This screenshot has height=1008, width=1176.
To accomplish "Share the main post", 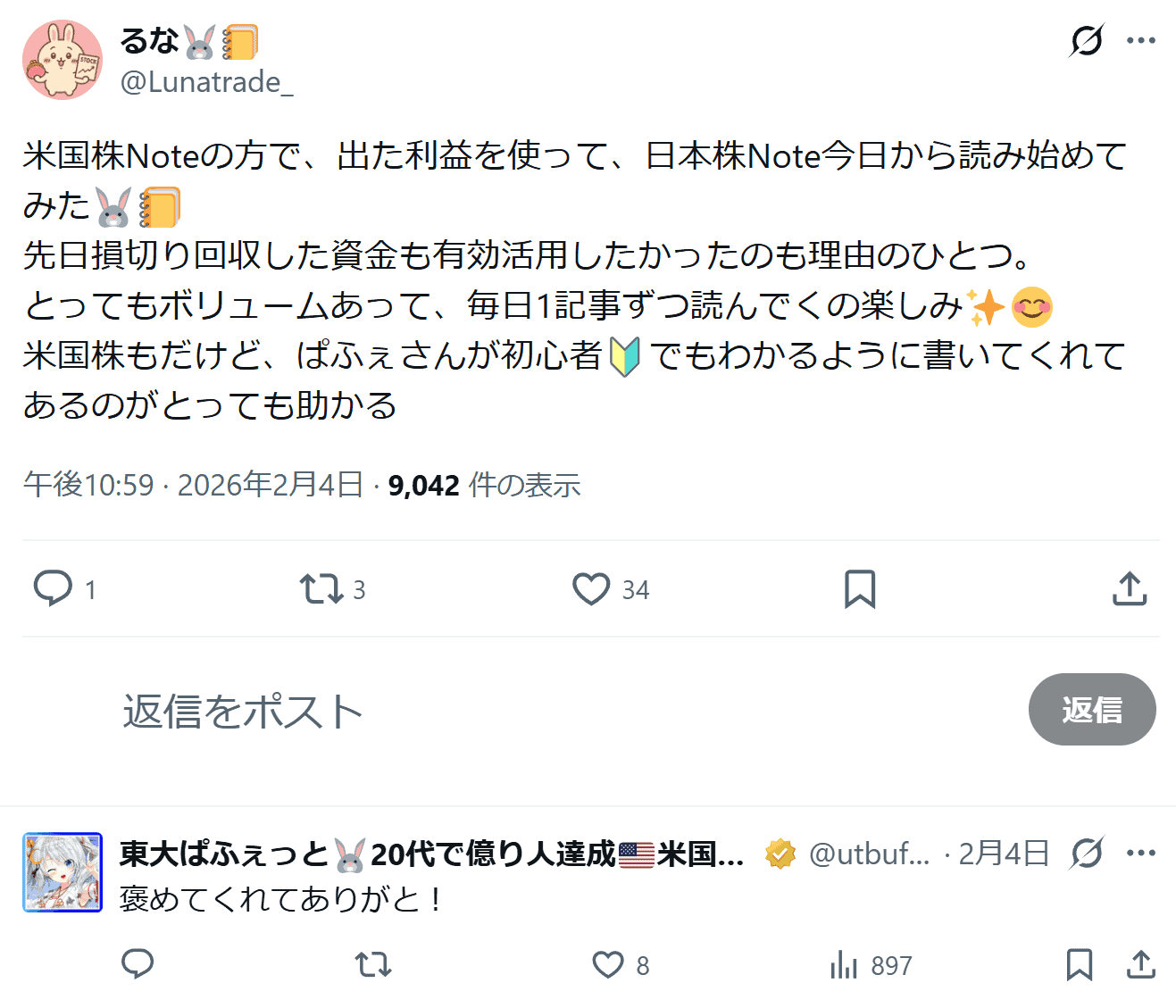I will [1130, 589].
